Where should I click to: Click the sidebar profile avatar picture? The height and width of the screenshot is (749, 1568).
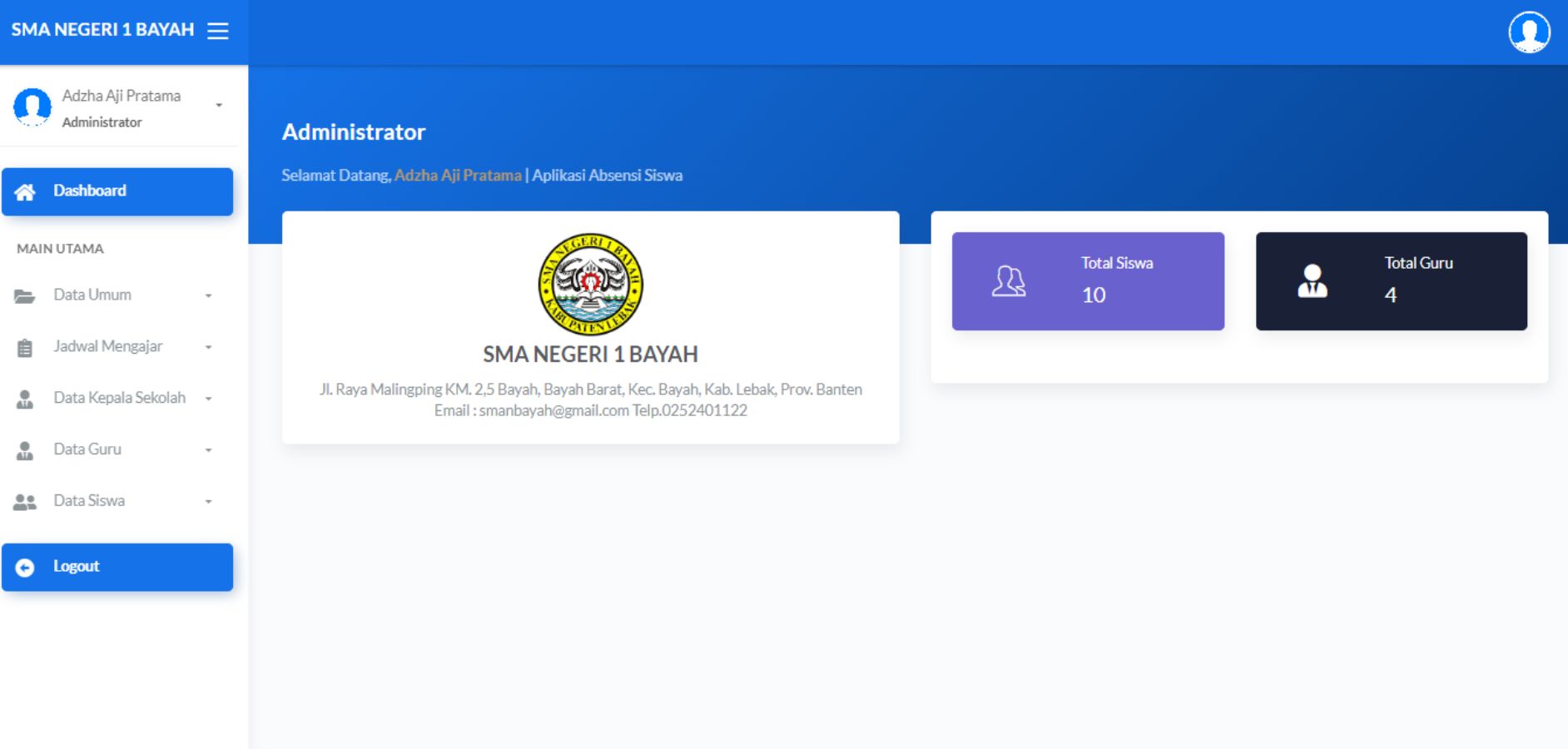coord(32,107)
